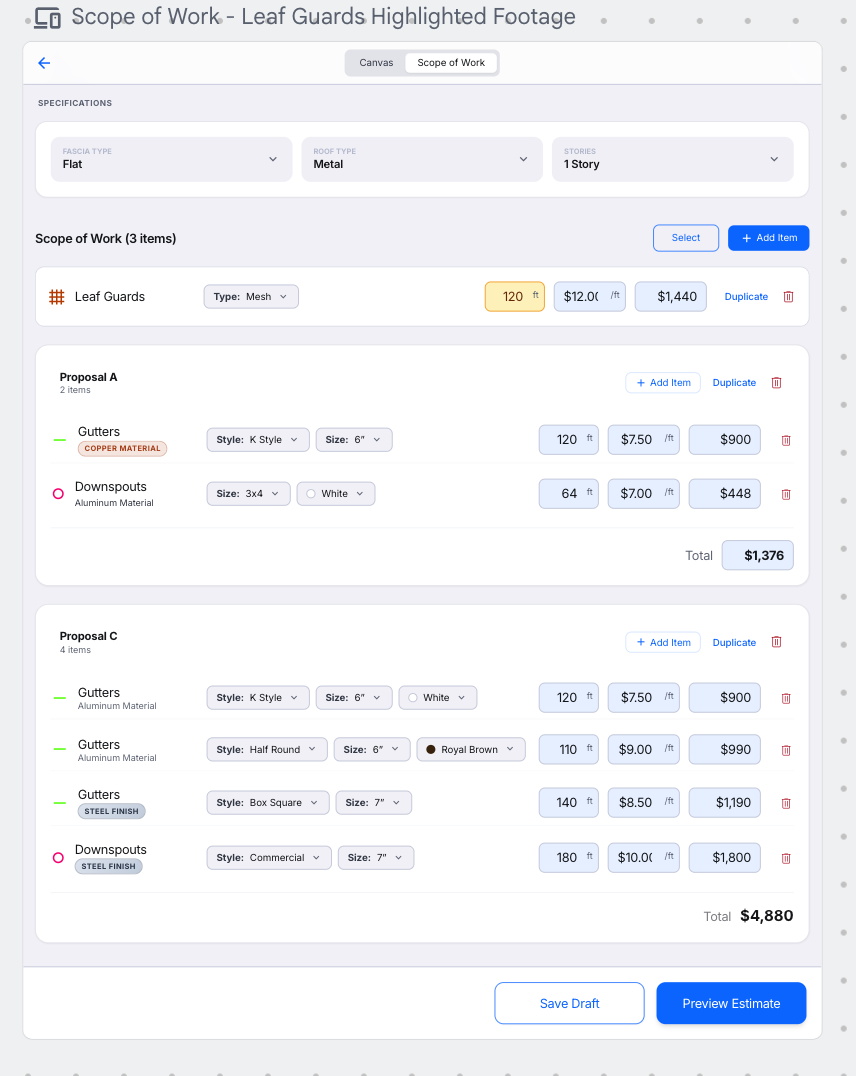This screenshot has width=856, height=1076.
Task: Expand the Leaf Guards Type Mesh dropdown
Action: pos(251,296)
